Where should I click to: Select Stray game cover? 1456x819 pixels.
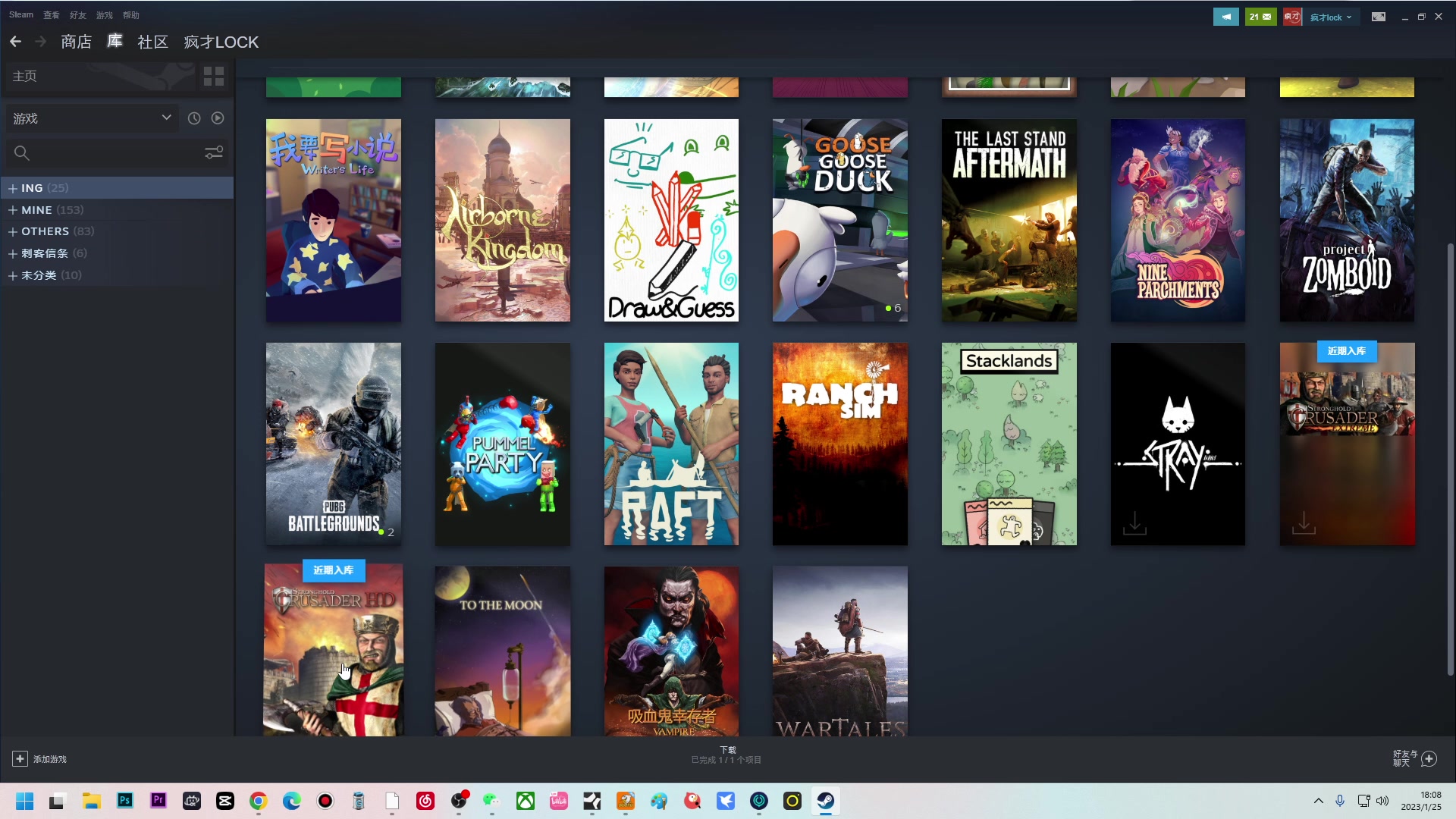tap(1178, 444)
